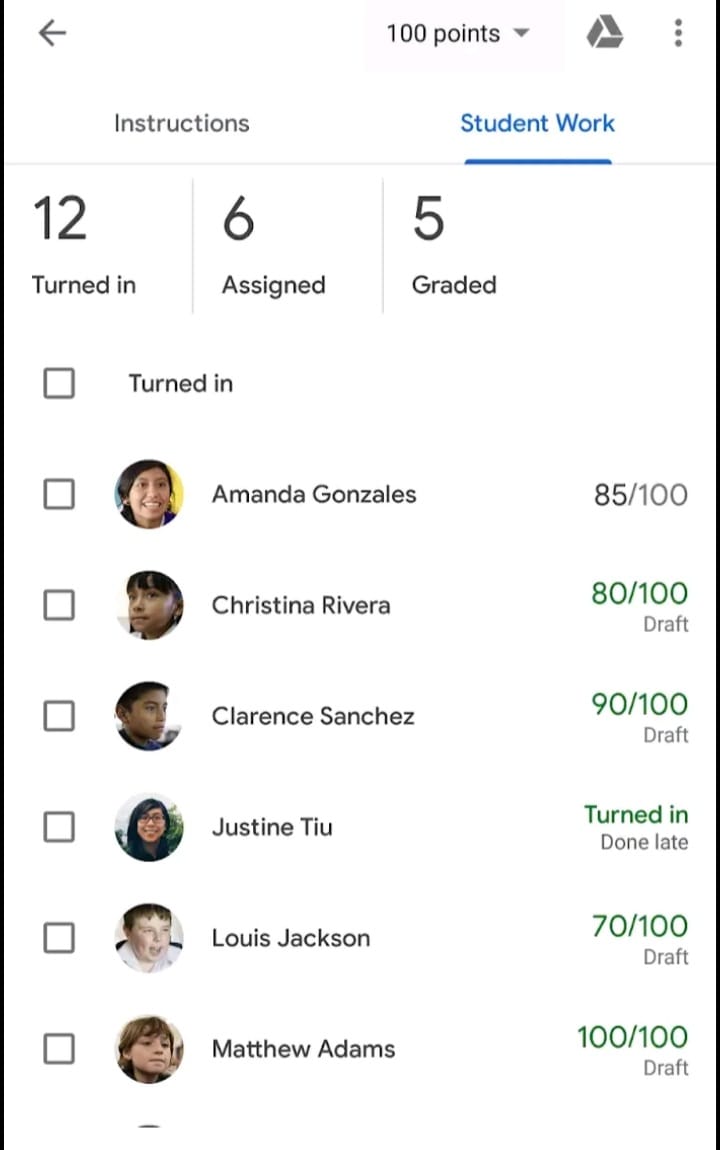Filter by the 6 Assigned count
This screenshot has width=720, height=1150.
[x=273, y=246]
